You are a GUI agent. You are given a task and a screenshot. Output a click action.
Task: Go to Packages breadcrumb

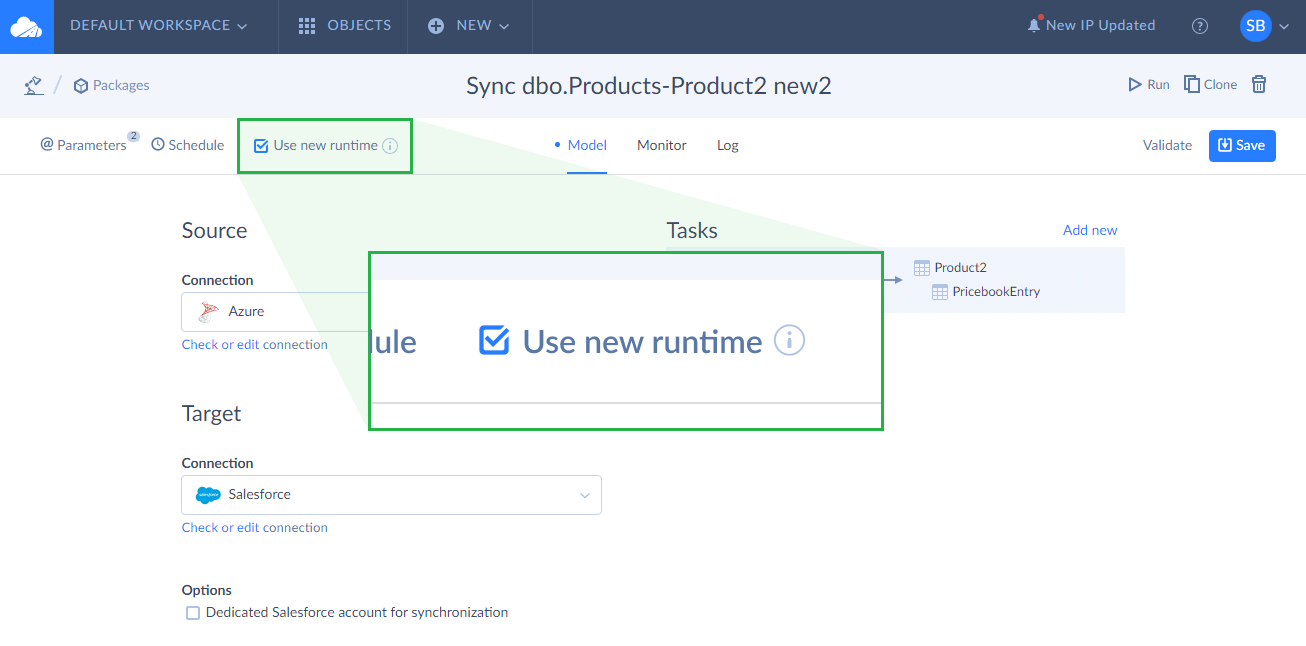pyautogui.click(x=112, y=85)
